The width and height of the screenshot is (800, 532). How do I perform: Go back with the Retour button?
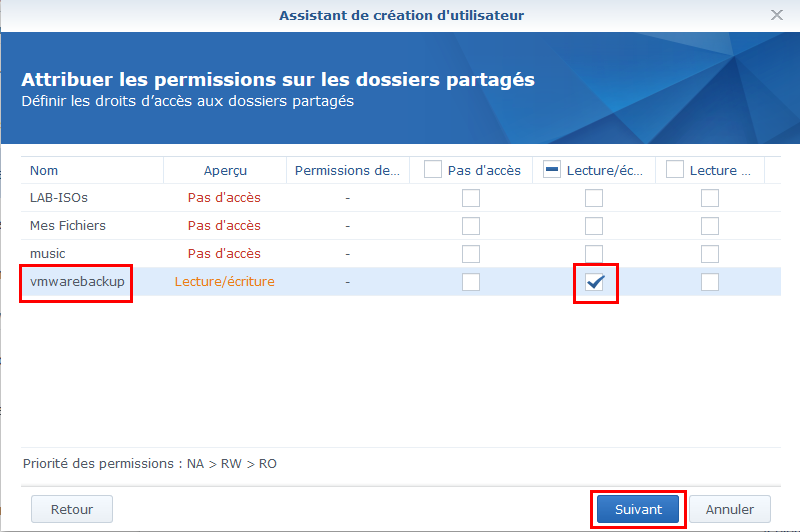point(72,509)
